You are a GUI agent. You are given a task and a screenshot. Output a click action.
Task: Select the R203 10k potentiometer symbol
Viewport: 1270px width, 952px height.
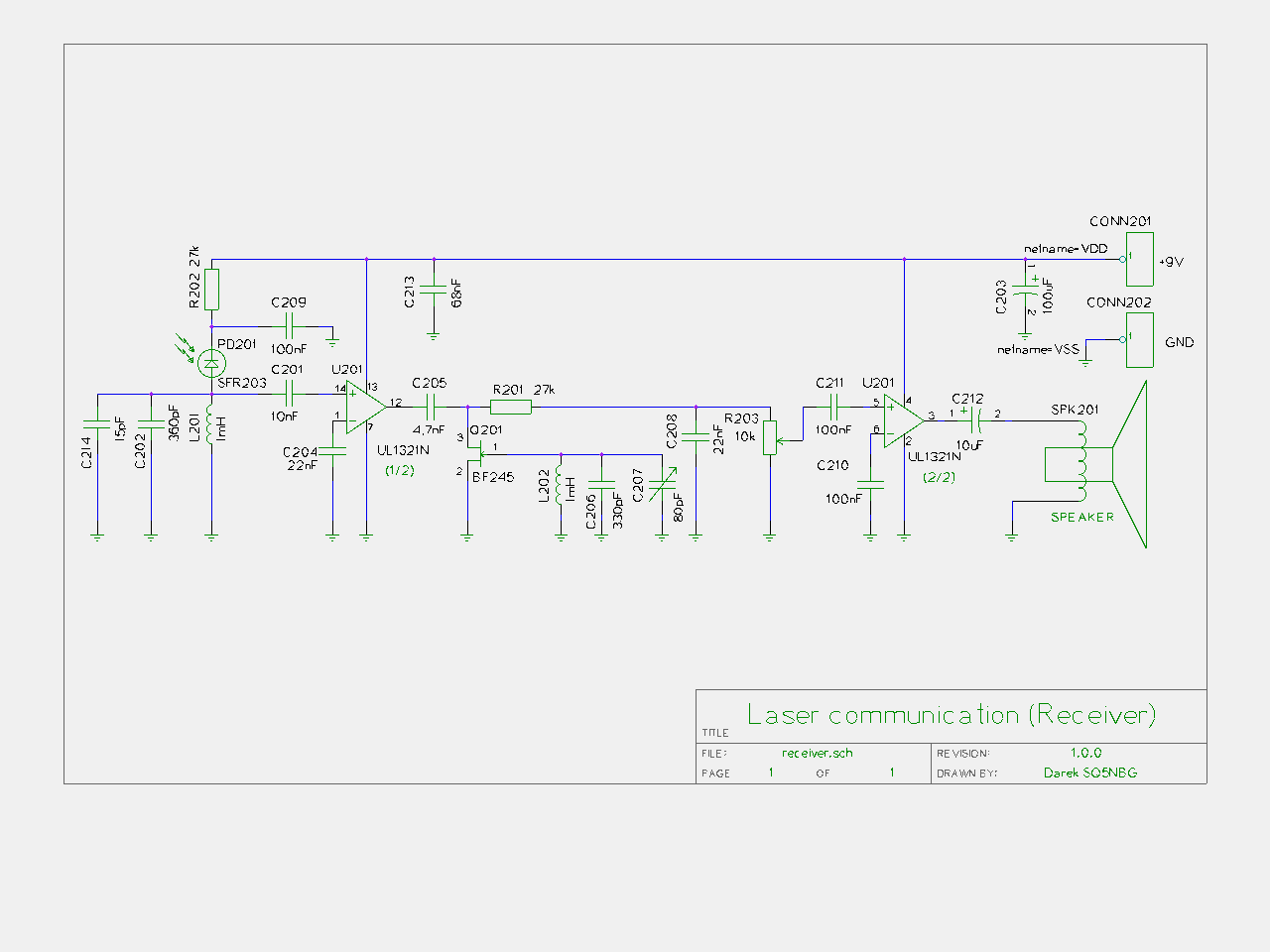pyautogui.click(x=770, y=438)
